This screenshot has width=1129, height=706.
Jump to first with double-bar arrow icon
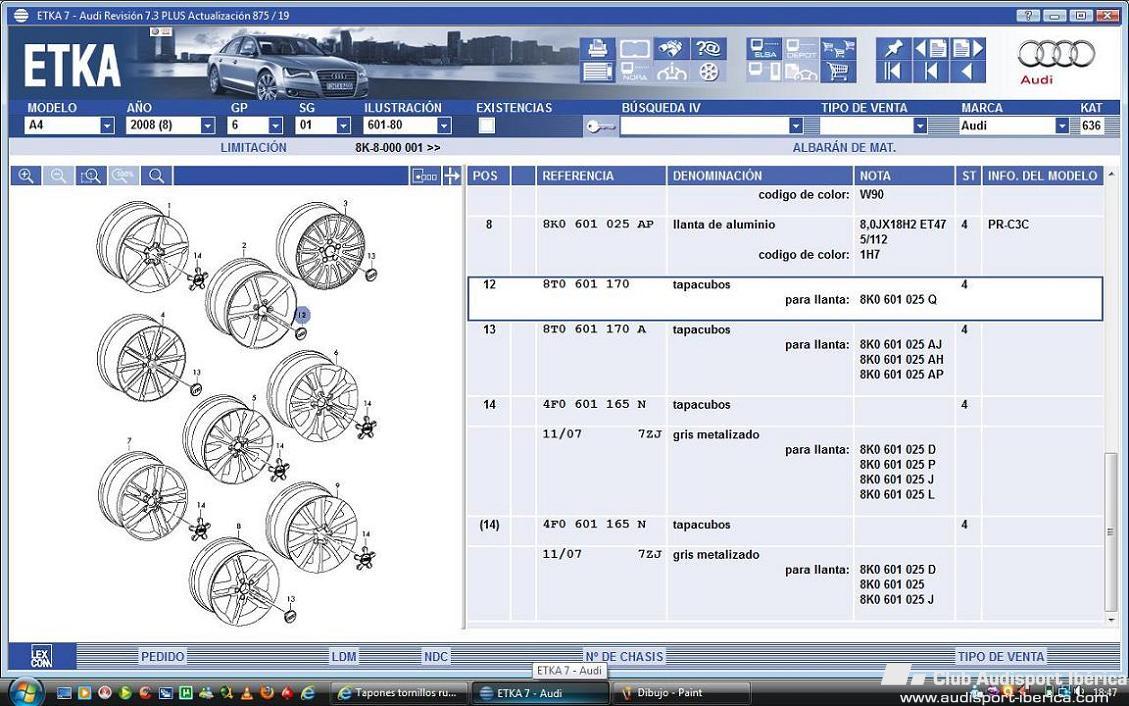tap(894, 71)
